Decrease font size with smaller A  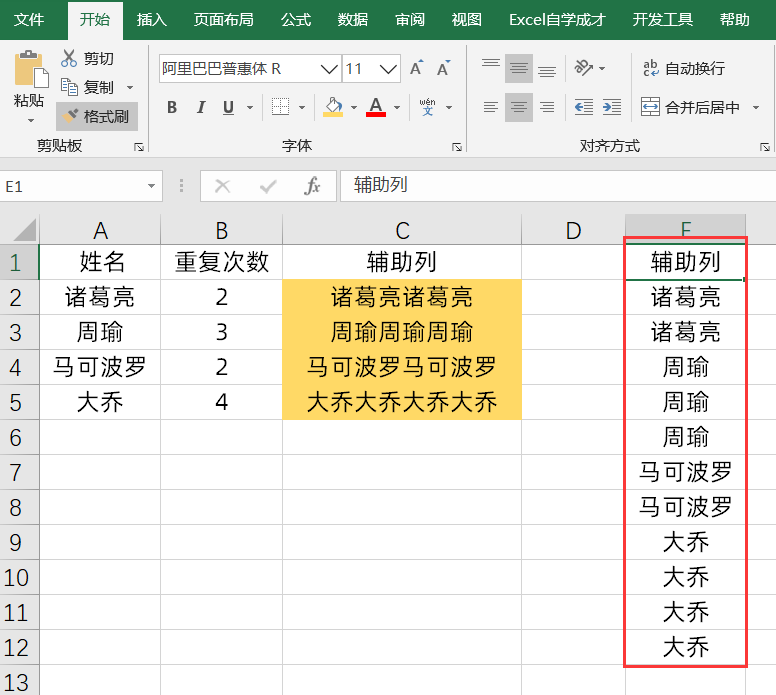click(x=443, y=68)
